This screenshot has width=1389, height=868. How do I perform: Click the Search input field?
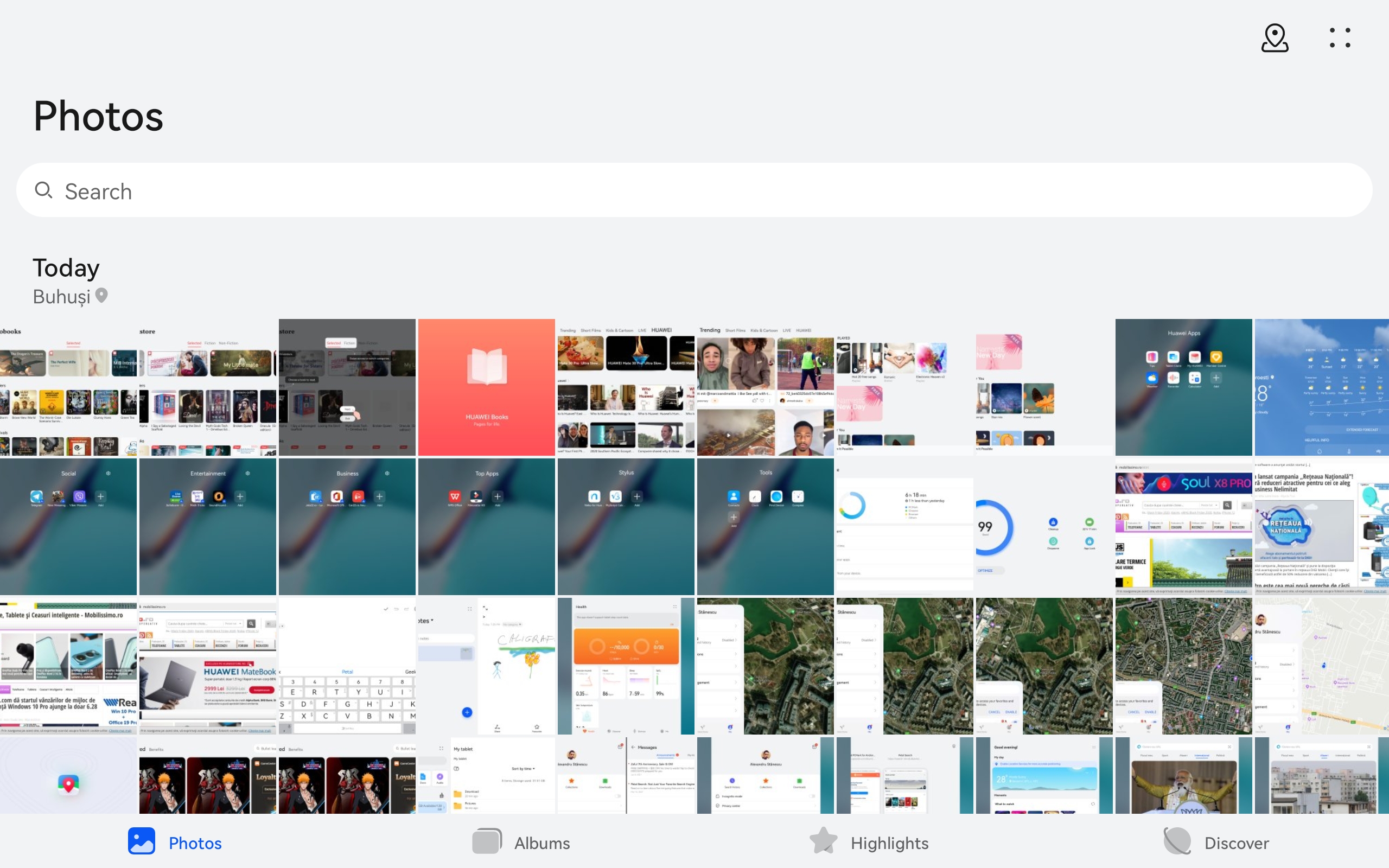point(694,190)
